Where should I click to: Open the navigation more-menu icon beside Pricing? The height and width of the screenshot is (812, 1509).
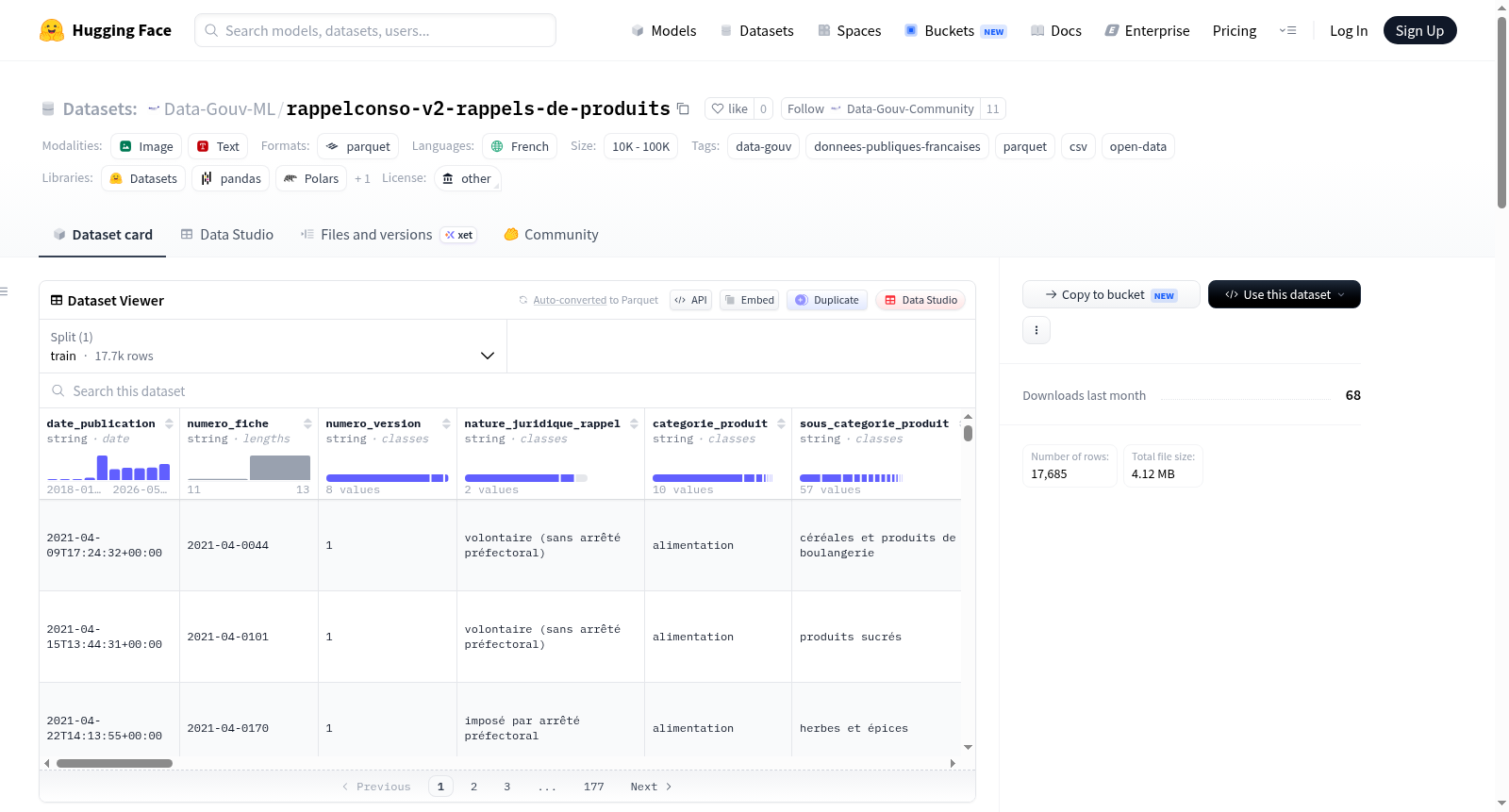click(1287, 31)
